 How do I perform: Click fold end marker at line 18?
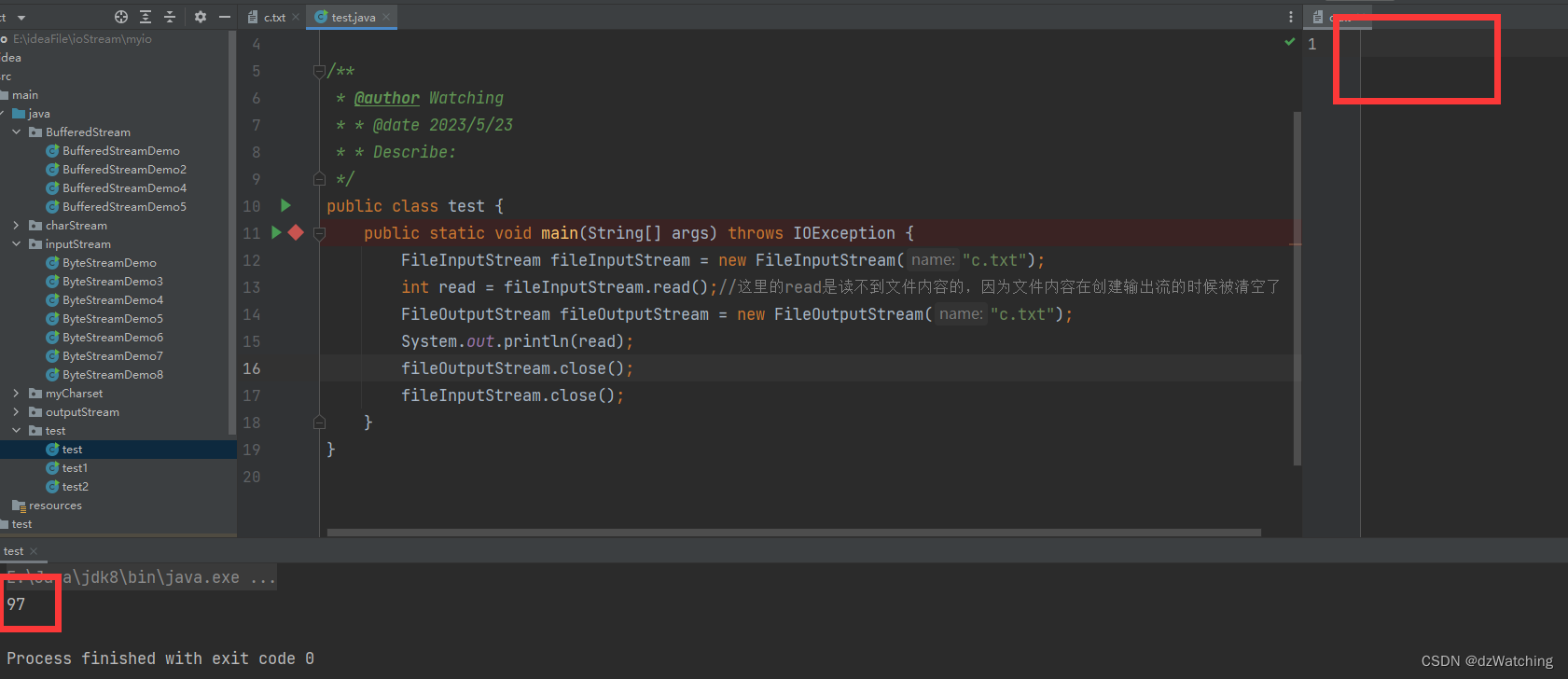(x=319, y=423)
